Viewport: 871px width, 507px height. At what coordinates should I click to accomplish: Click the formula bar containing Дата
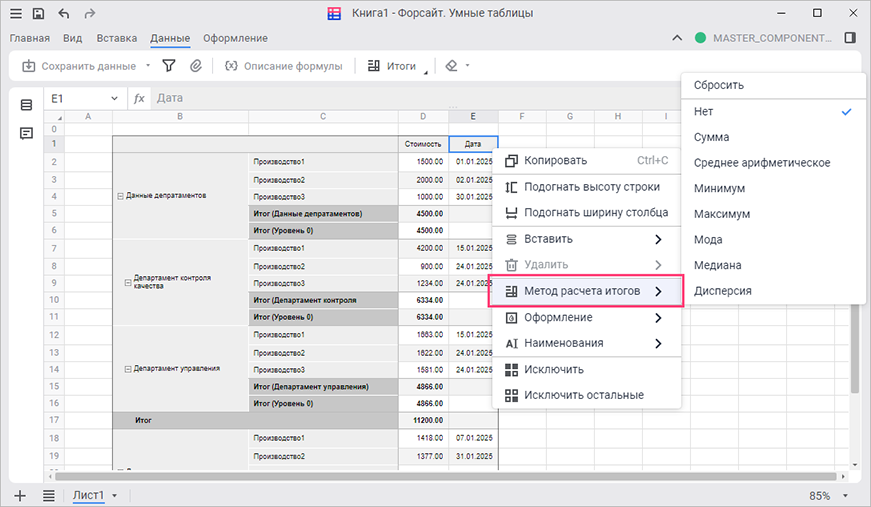[x=416, y=98]
